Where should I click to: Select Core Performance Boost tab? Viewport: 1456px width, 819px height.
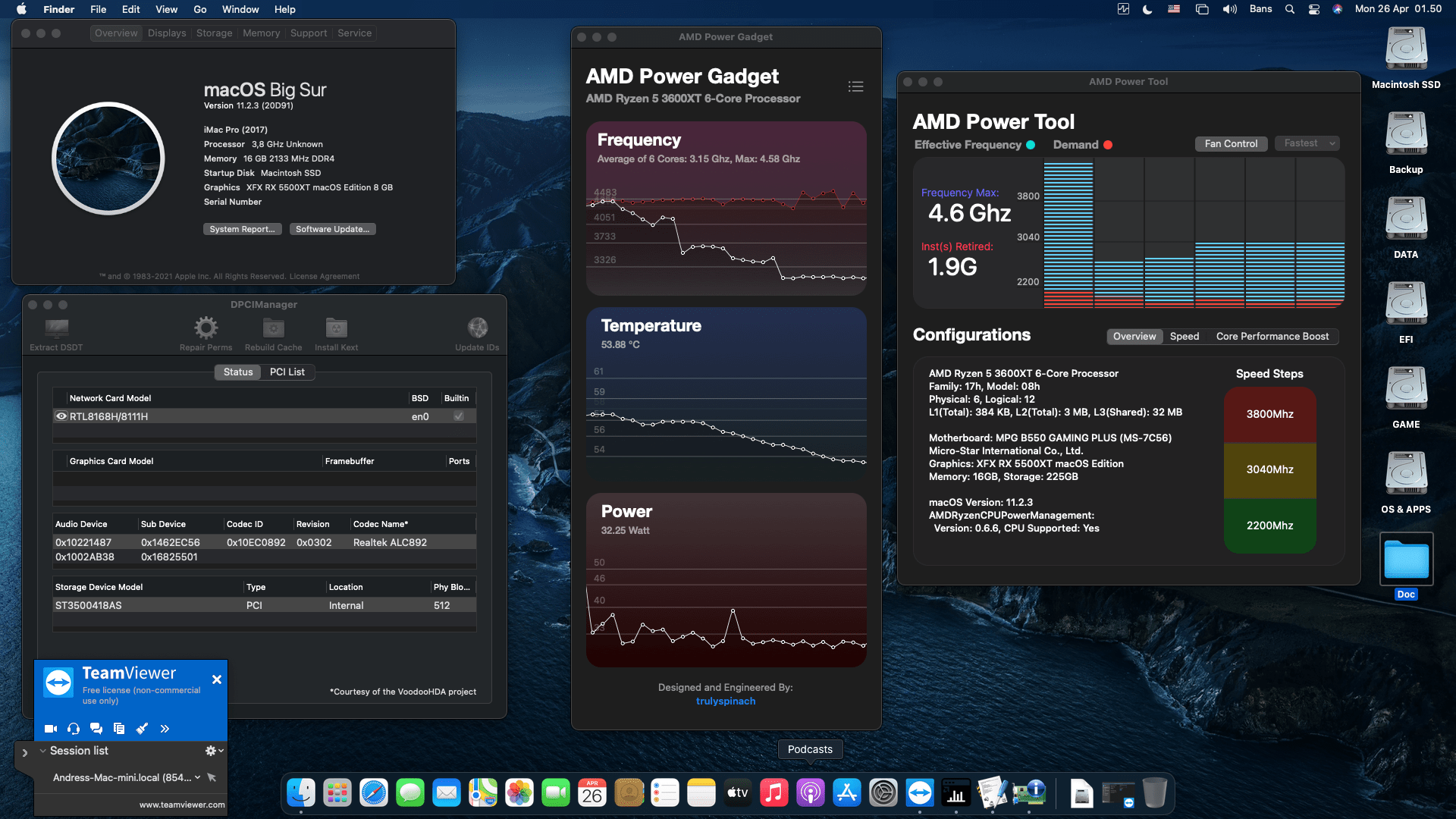point(1272,337)
